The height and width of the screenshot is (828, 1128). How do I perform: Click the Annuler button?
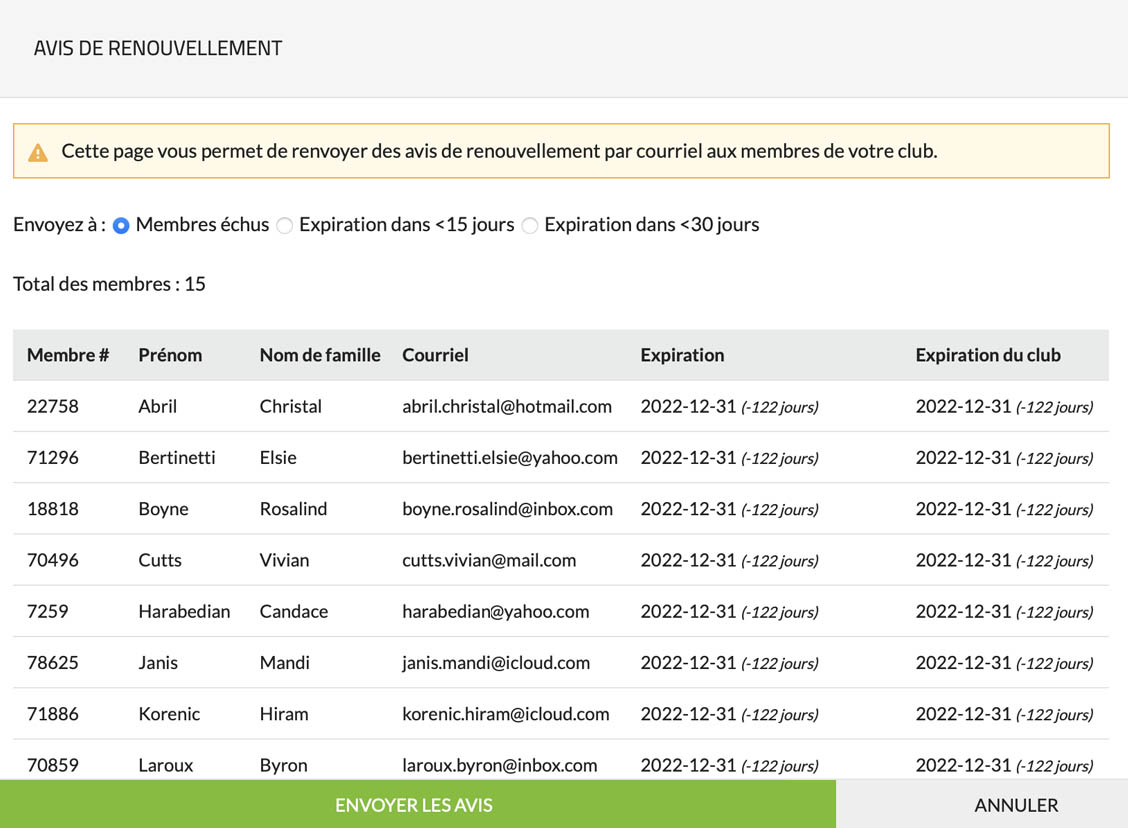pyautogui.click(x=1016, y=805)
